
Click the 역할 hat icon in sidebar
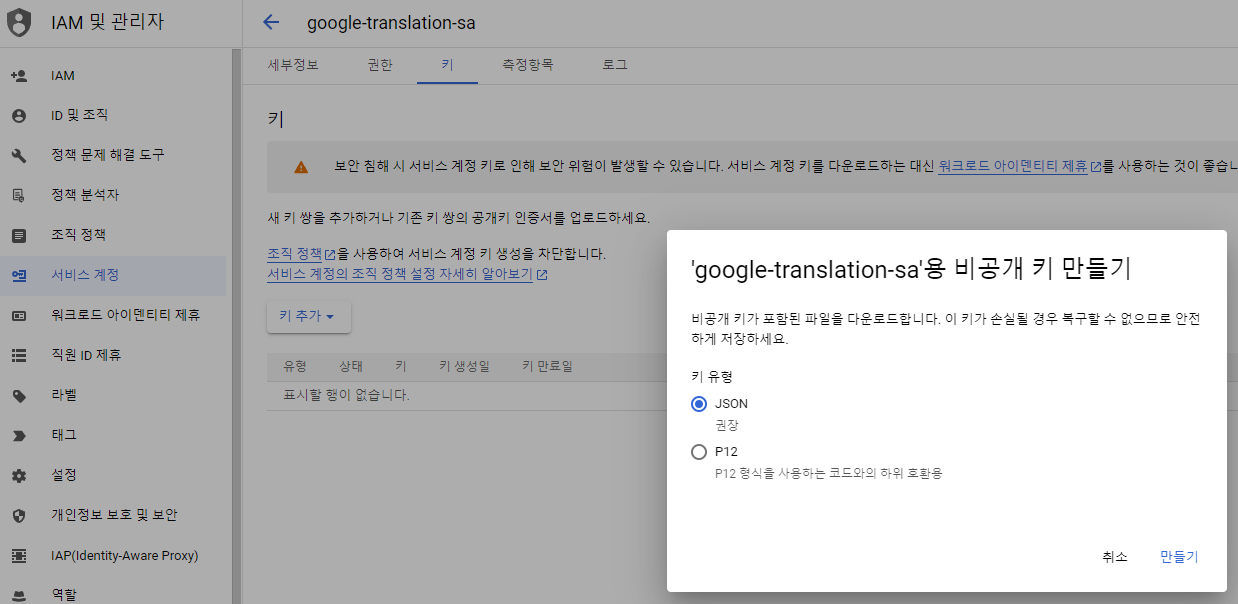click(x=18, y=594)
